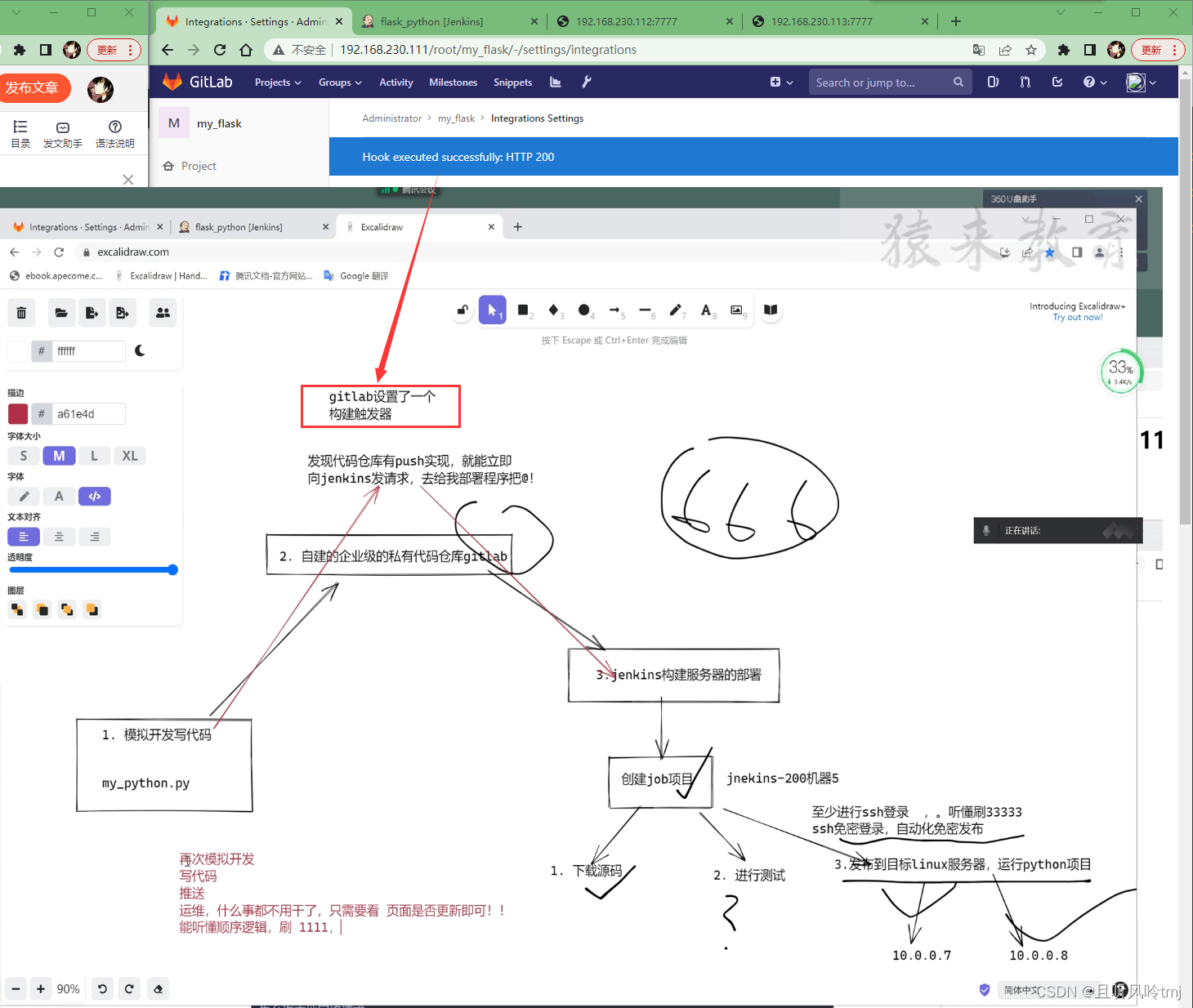The image size is (1193, 1008).
Task: Select the XL font size button
Action: (130, 455)
